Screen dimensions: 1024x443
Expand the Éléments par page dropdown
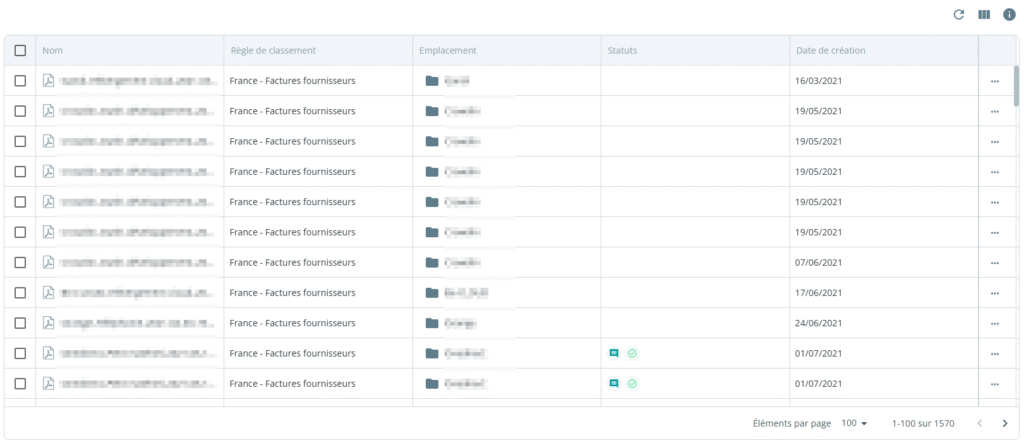[854, 423]
